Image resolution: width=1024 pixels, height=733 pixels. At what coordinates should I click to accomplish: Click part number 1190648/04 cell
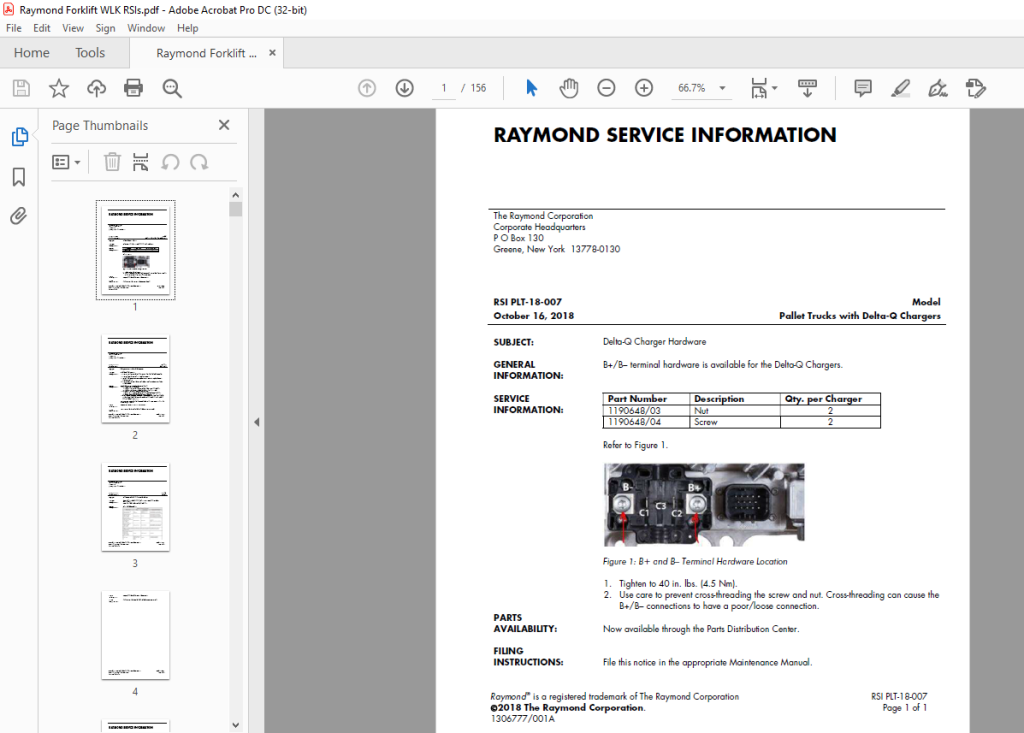point(646,422)
